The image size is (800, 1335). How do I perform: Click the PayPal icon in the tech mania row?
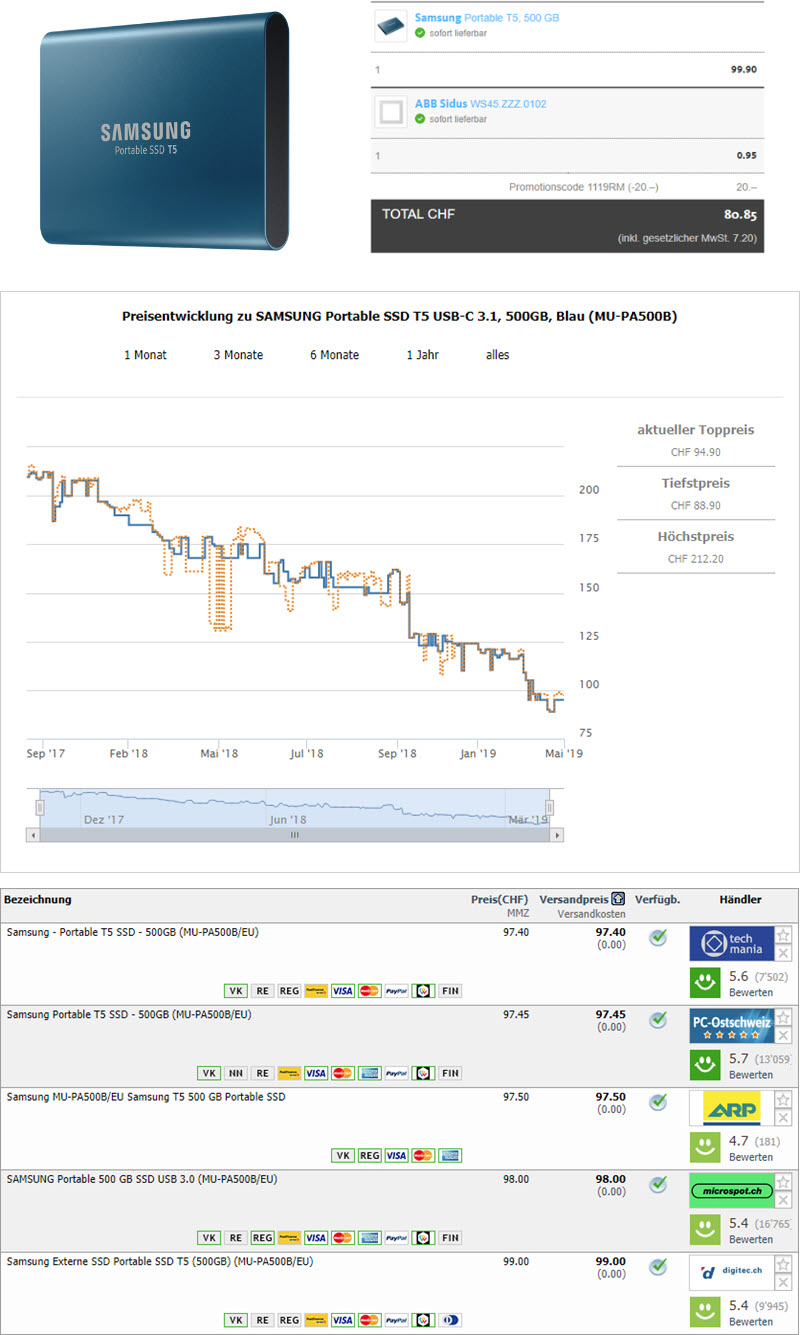(x=396, y=991)
